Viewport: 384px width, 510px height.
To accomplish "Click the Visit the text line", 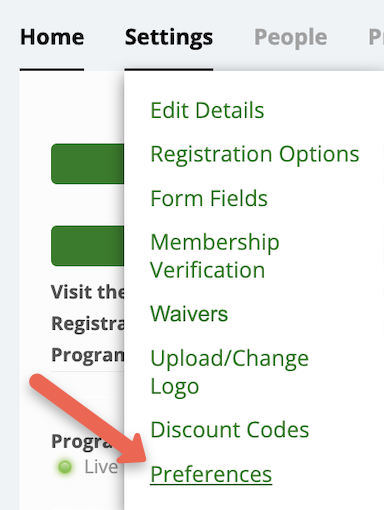I will (88, 292).
